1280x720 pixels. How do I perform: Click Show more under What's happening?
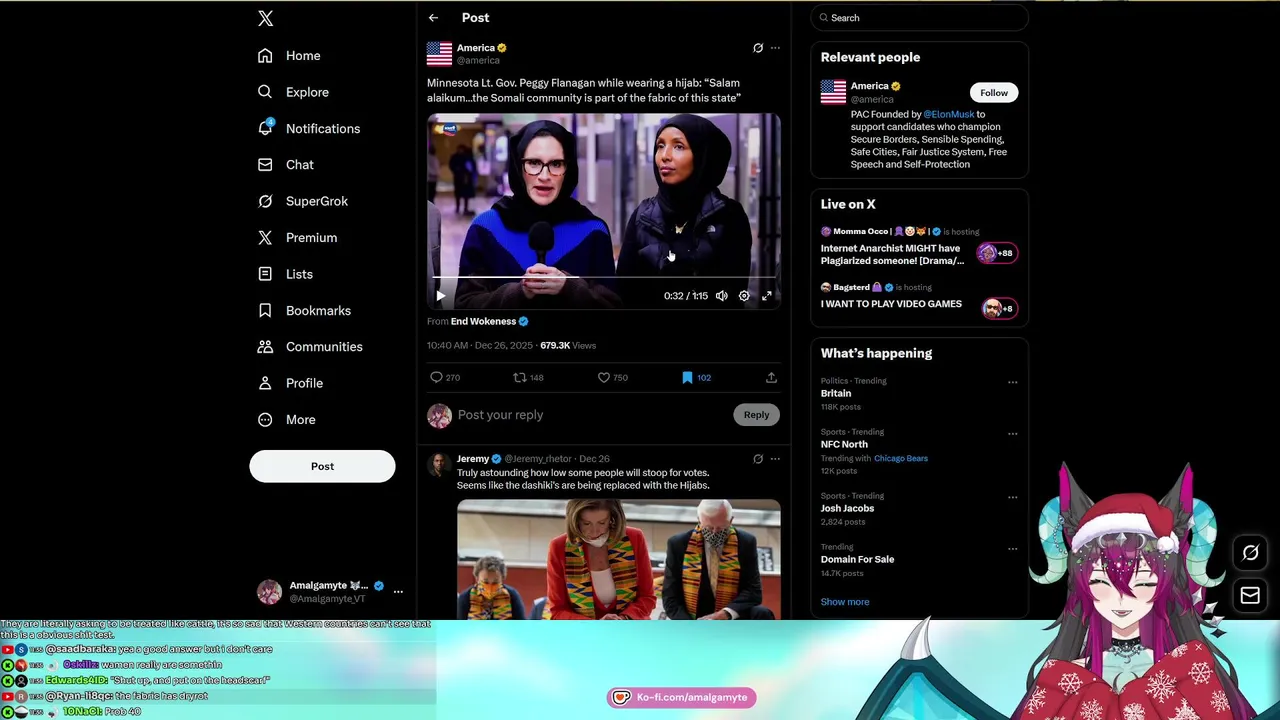coord(845,602)
